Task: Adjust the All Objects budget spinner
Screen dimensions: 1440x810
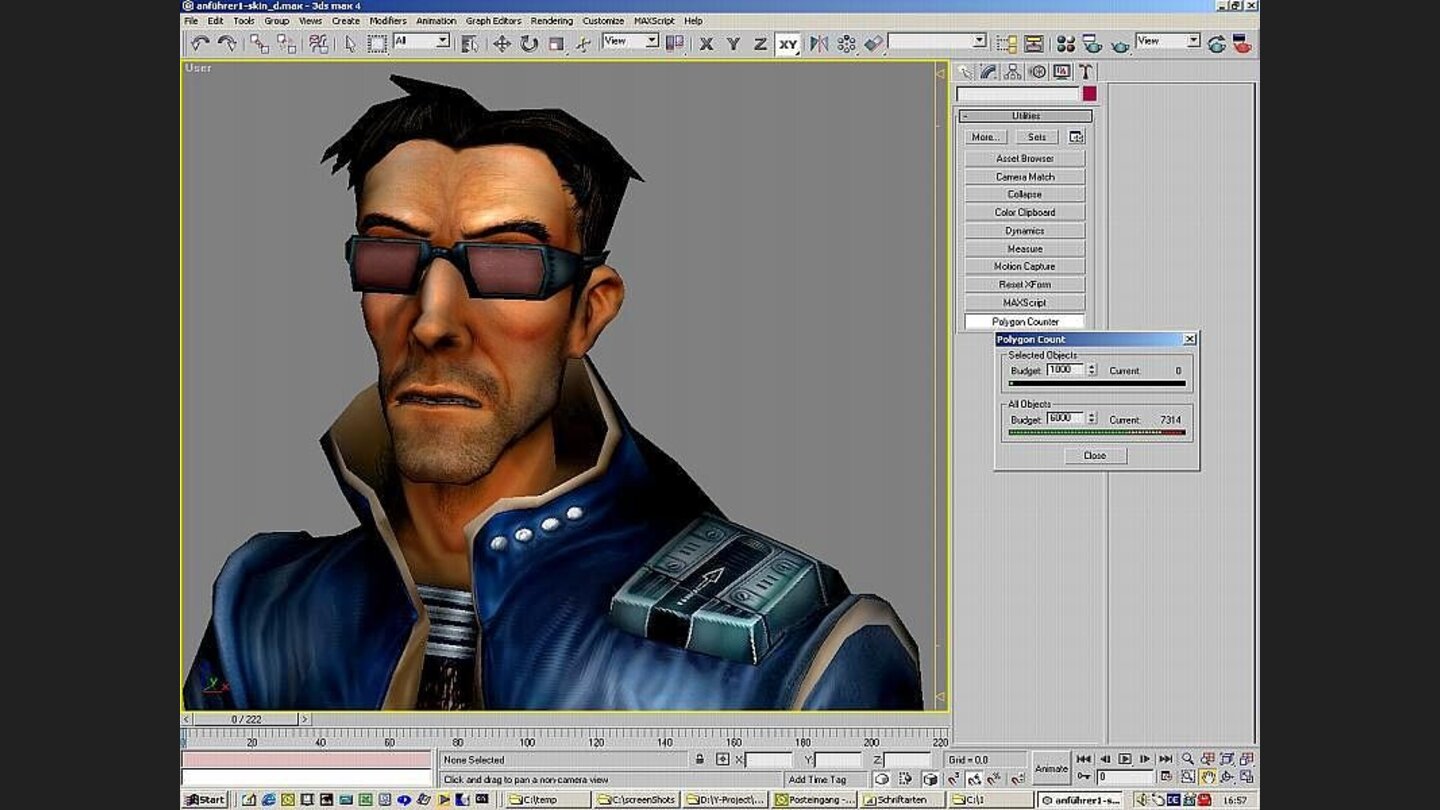Action: point(1091,419)
